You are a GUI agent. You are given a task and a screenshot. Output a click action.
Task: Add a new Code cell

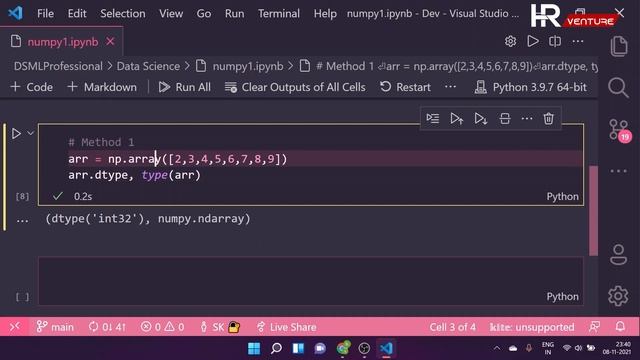coord(32,87)
